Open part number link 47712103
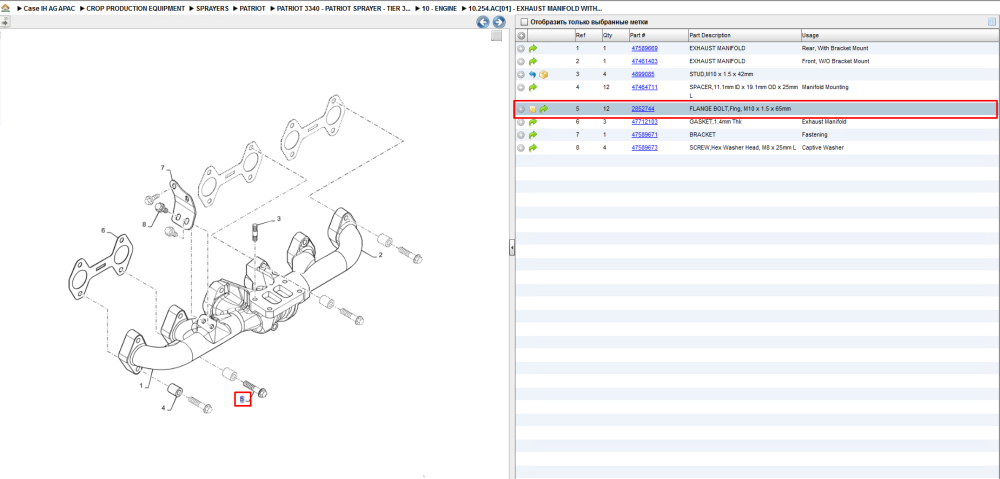This screenshot has width=1000, height=479. pos(644,122)
